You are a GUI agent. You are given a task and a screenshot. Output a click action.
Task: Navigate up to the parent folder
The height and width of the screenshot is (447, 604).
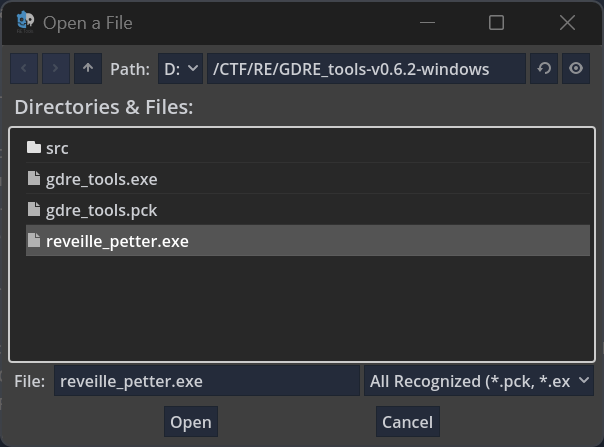[88, 69]
